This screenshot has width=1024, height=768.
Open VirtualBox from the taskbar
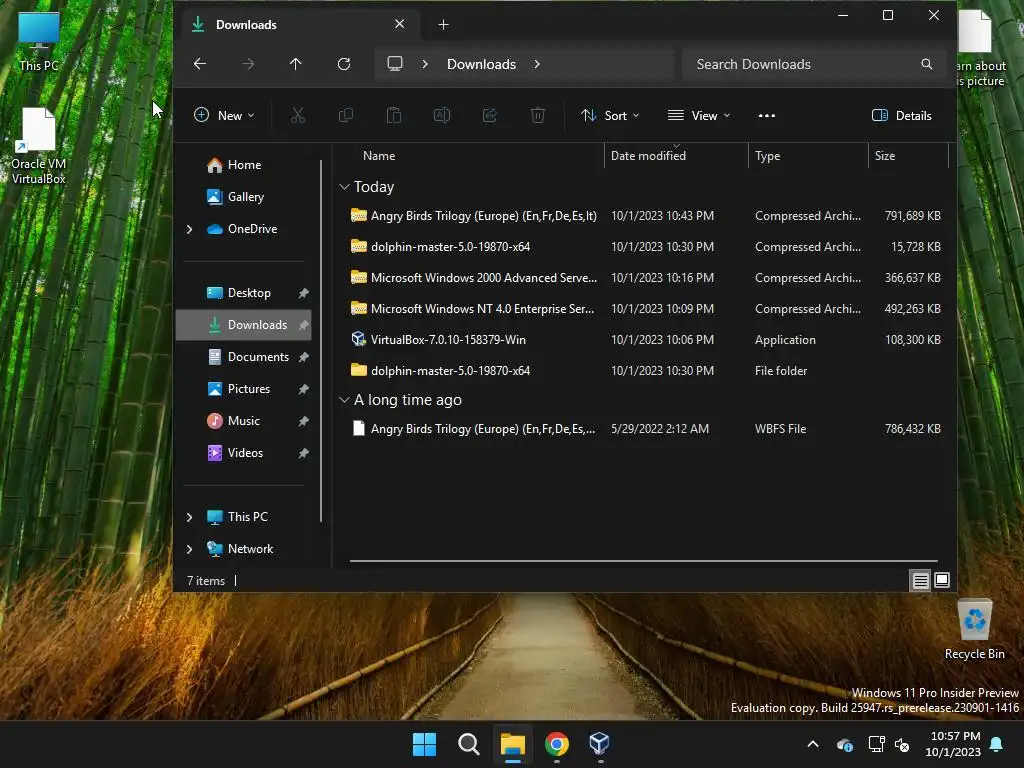click(x=600, y=744)
